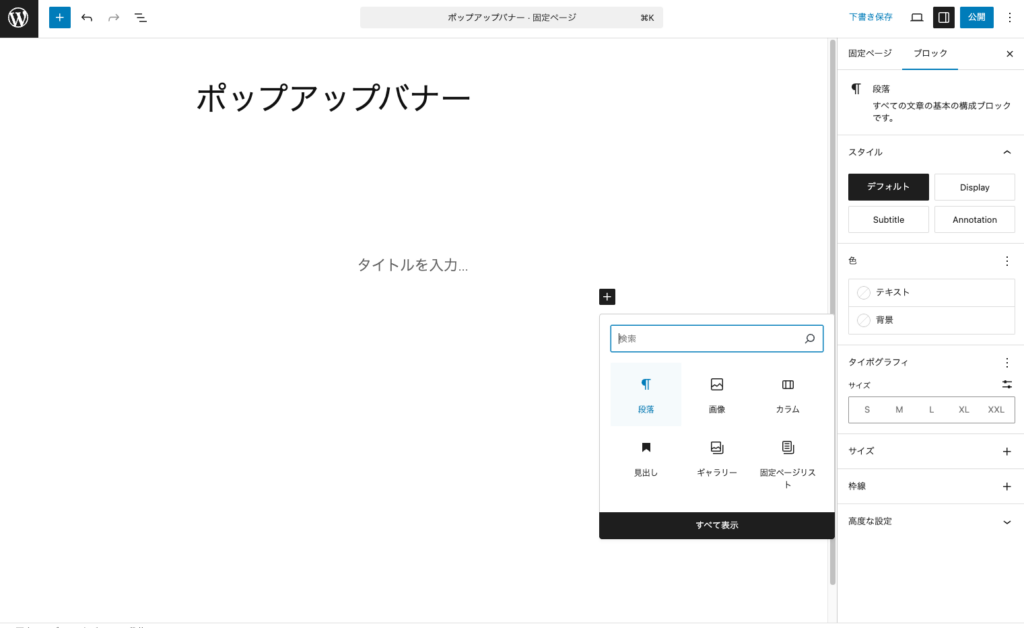Insert a 見出し block

(645, 459)
